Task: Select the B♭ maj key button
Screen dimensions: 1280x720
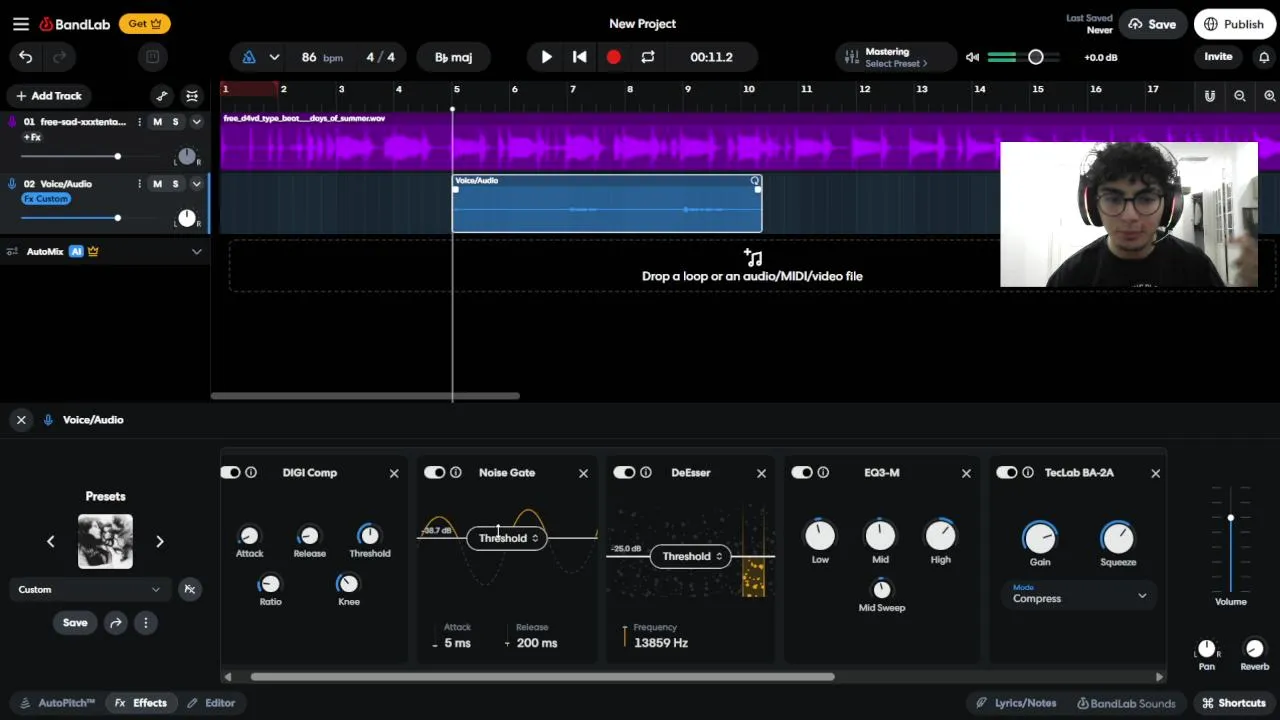Action: [x=453, y=57]
